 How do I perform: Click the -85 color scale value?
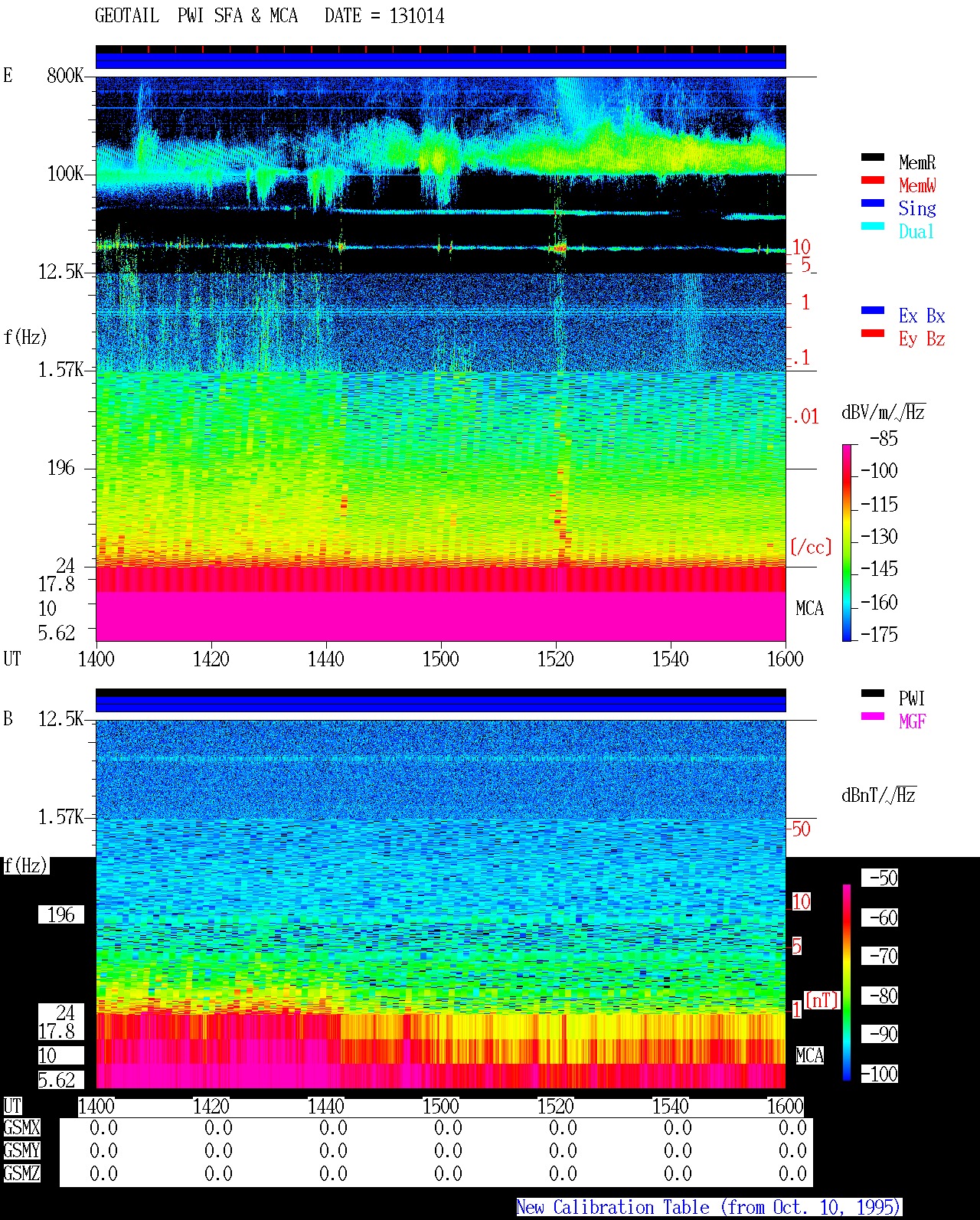point(884,439)
